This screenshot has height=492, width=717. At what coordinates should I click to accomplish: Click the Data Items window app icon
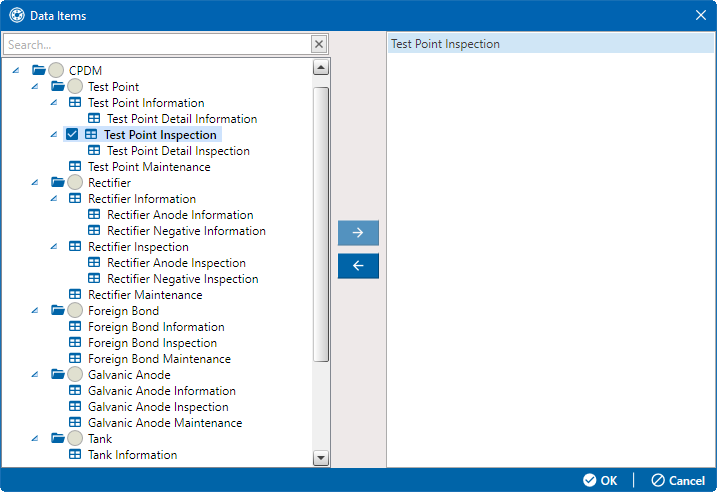[17, 15]
